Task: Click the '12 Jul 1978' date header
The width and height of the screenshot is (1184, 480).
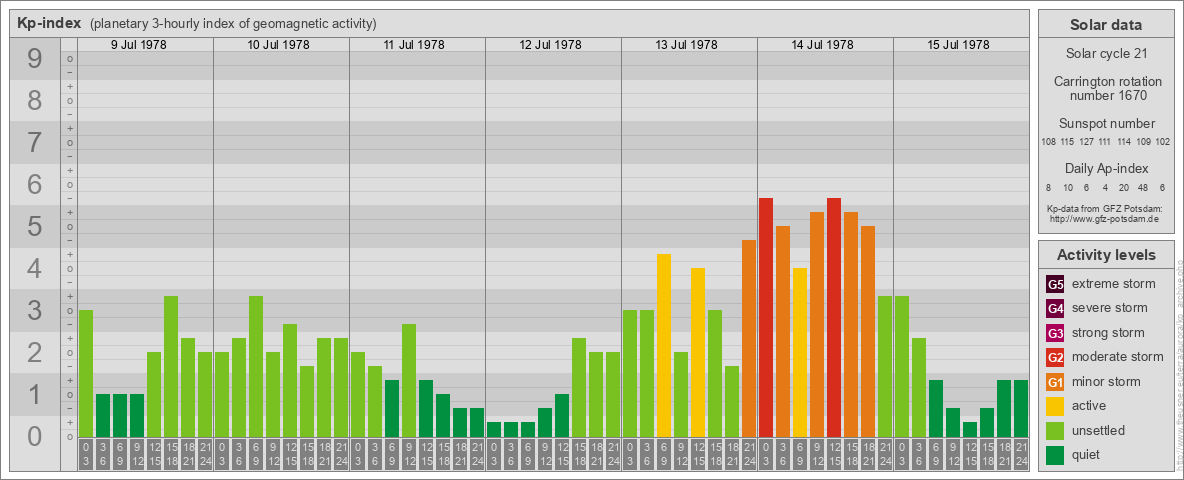Action: tap(550, 45)
